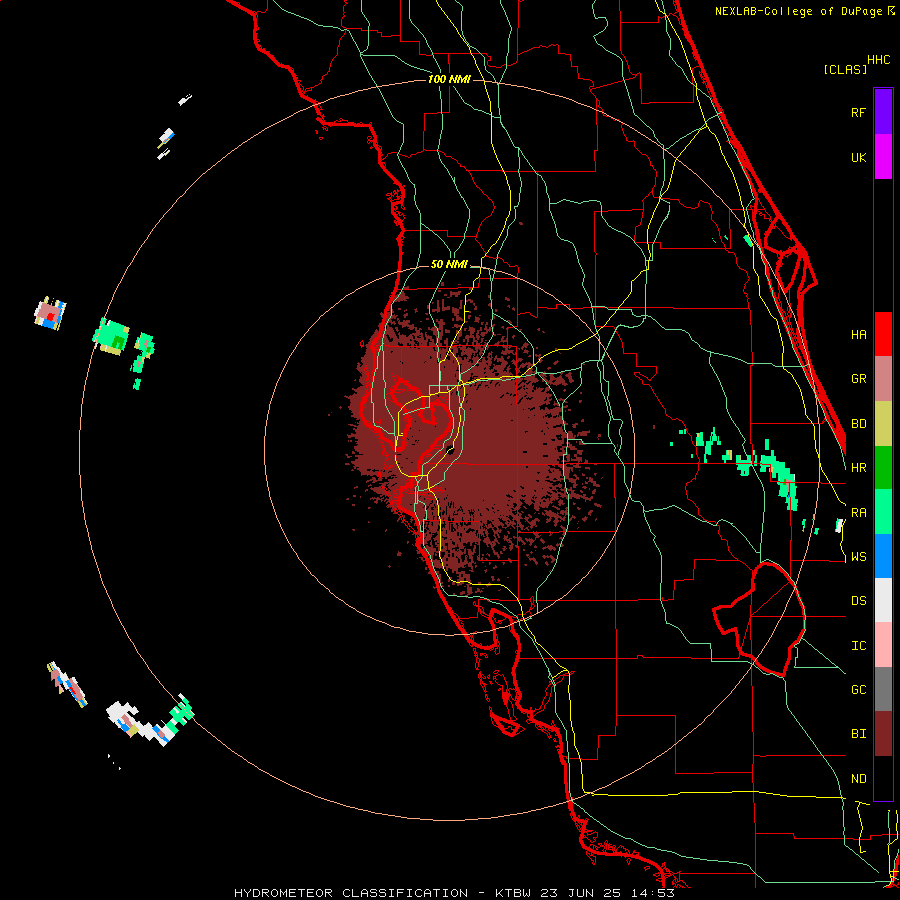Click the IC legend label

tap(858, 646)
